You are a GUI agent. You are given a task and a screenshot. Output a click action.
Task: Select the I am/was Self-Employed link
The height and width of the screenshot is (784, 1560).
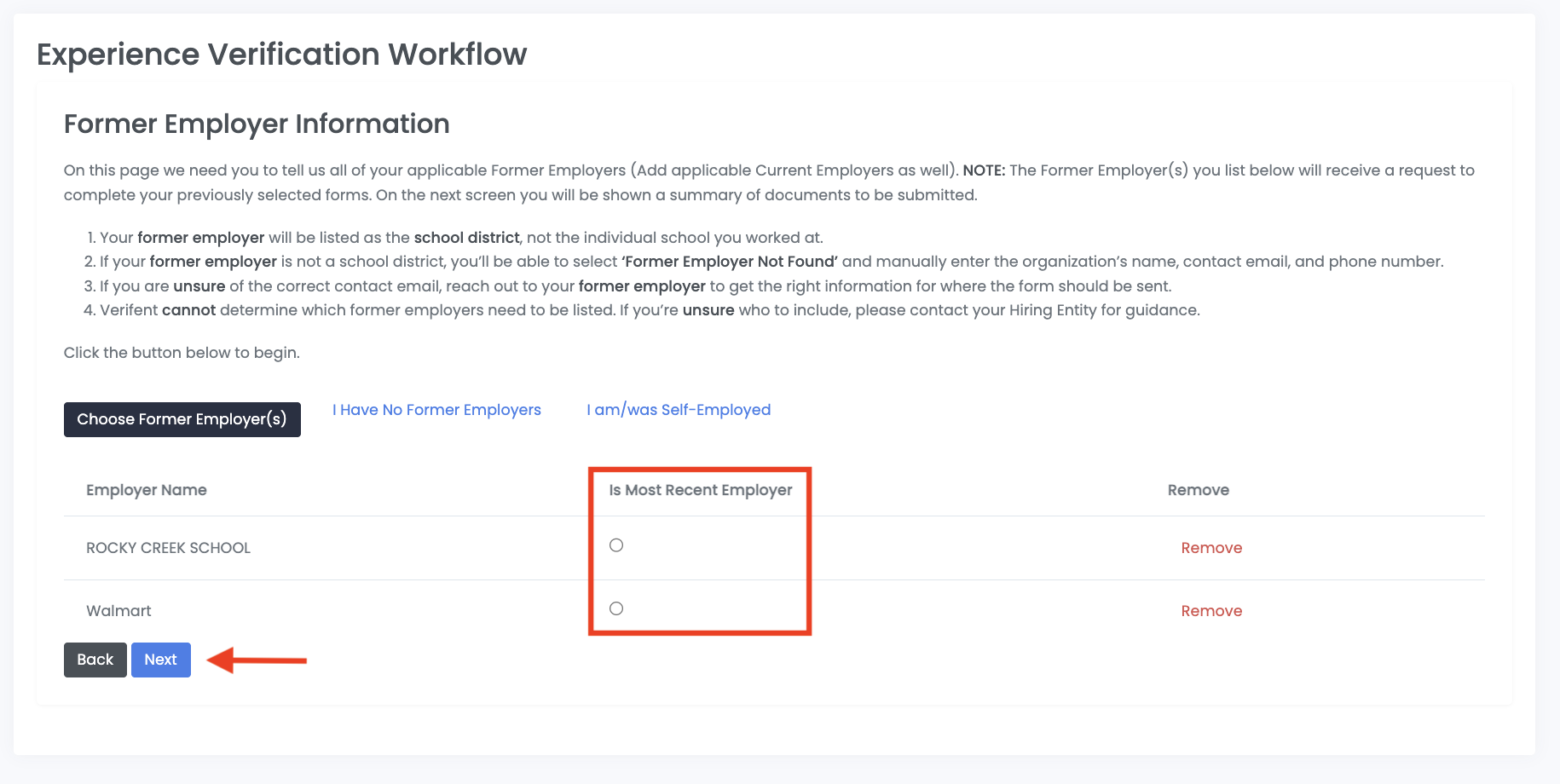click(x=679, y=410)
